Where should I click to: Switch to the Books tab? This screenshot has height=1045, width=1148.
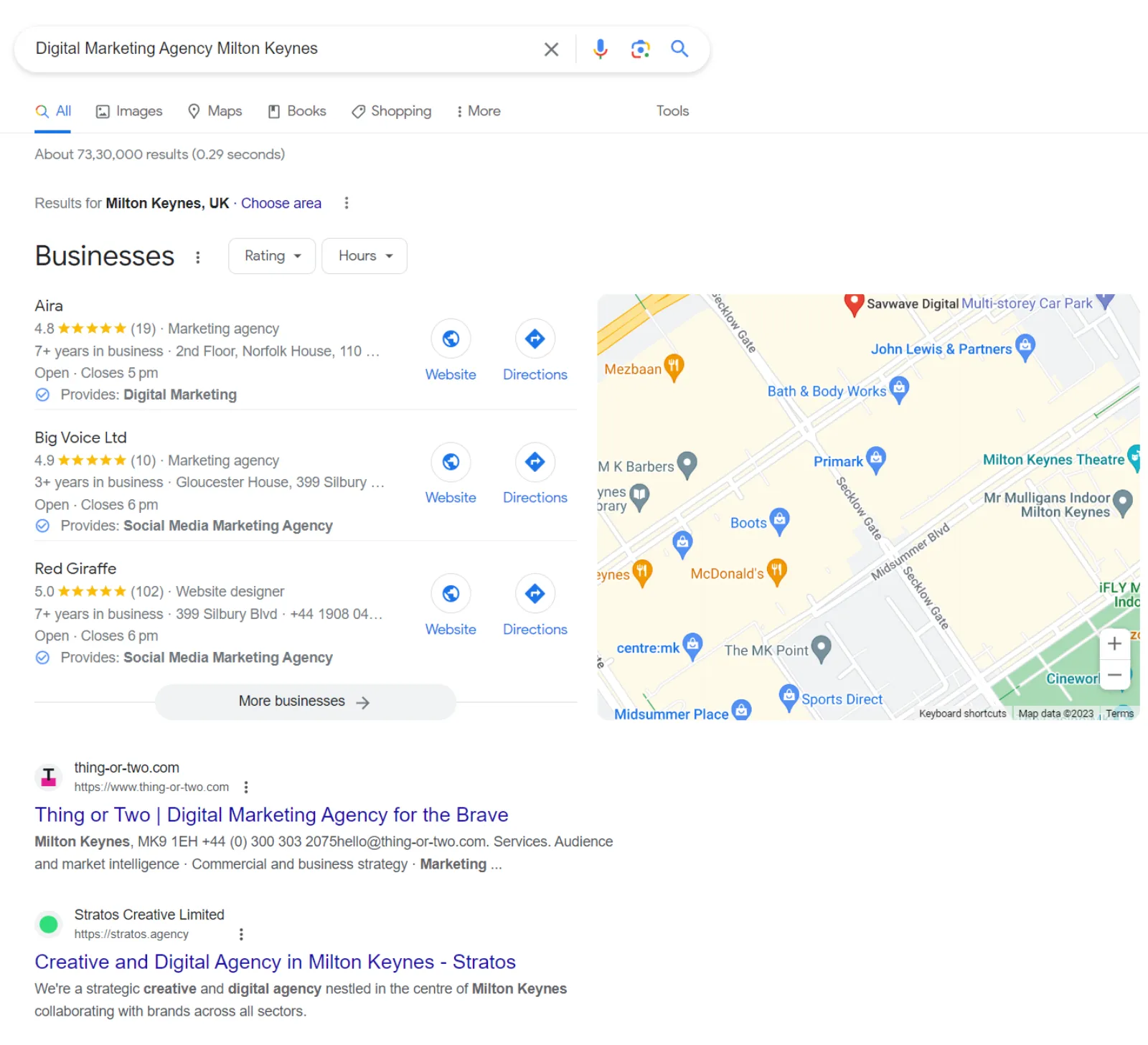tap(297, 111)
